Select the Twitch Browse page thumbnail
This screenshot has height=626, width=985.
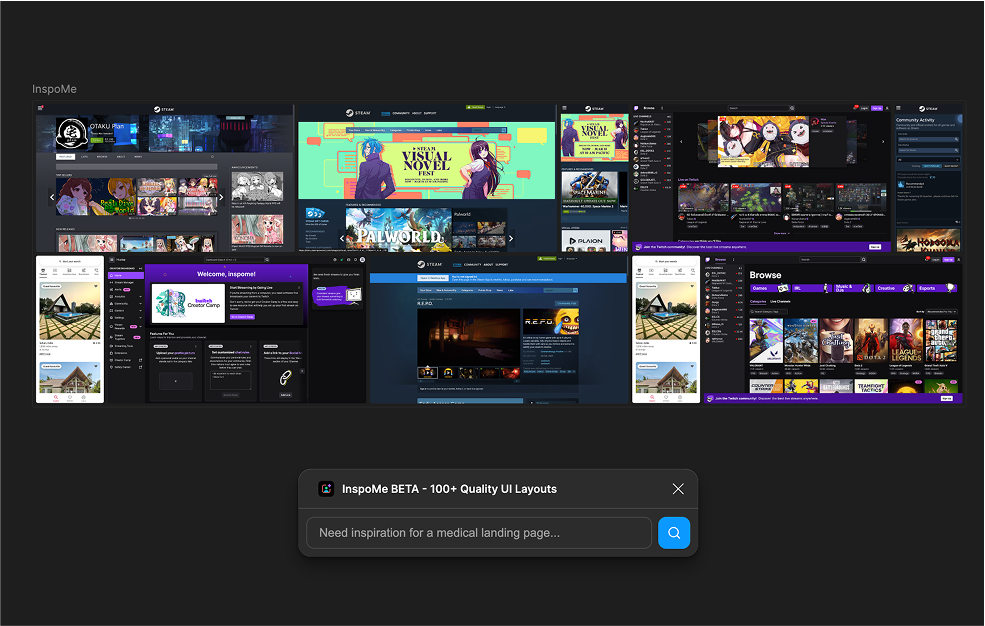pos(832,329)
